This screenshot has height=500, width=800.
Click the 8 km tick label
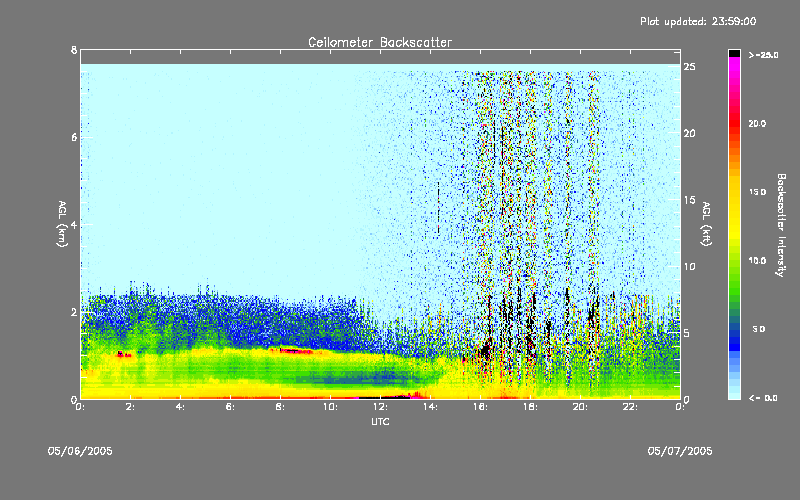point(74,50)
